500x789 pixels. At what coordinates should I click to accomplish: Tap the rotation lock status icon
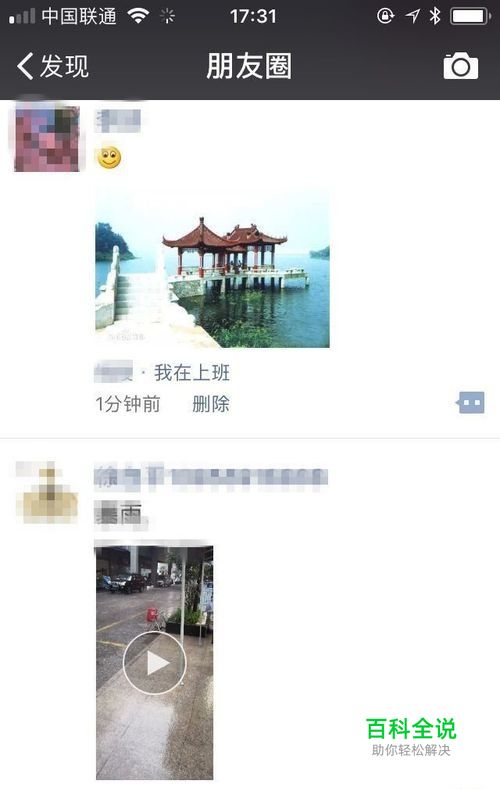point(385,16)
